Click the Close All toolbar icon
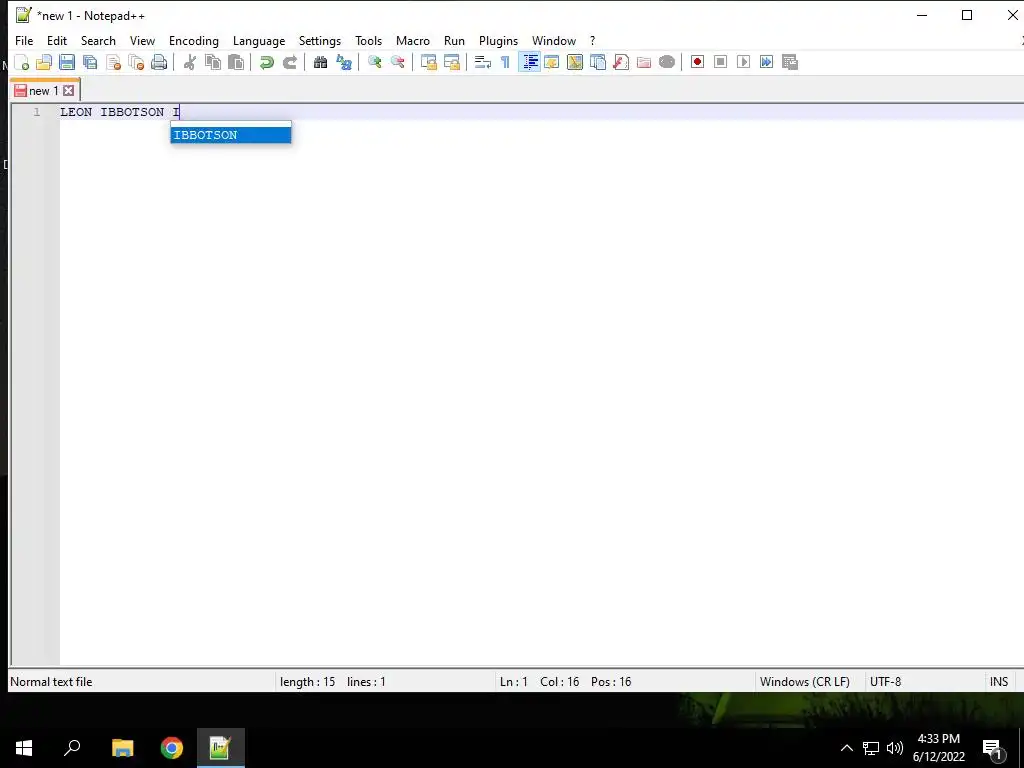This screenshot has width=1024, height=768. pyautogui.click(x=136, y=63)
